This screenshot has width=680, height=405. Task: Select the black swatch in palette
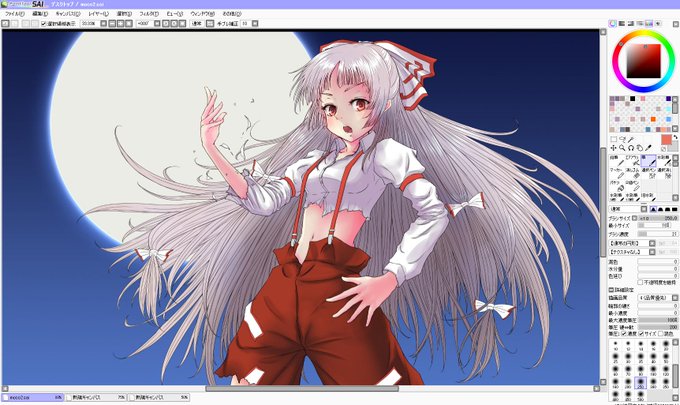tap(632, 98)
